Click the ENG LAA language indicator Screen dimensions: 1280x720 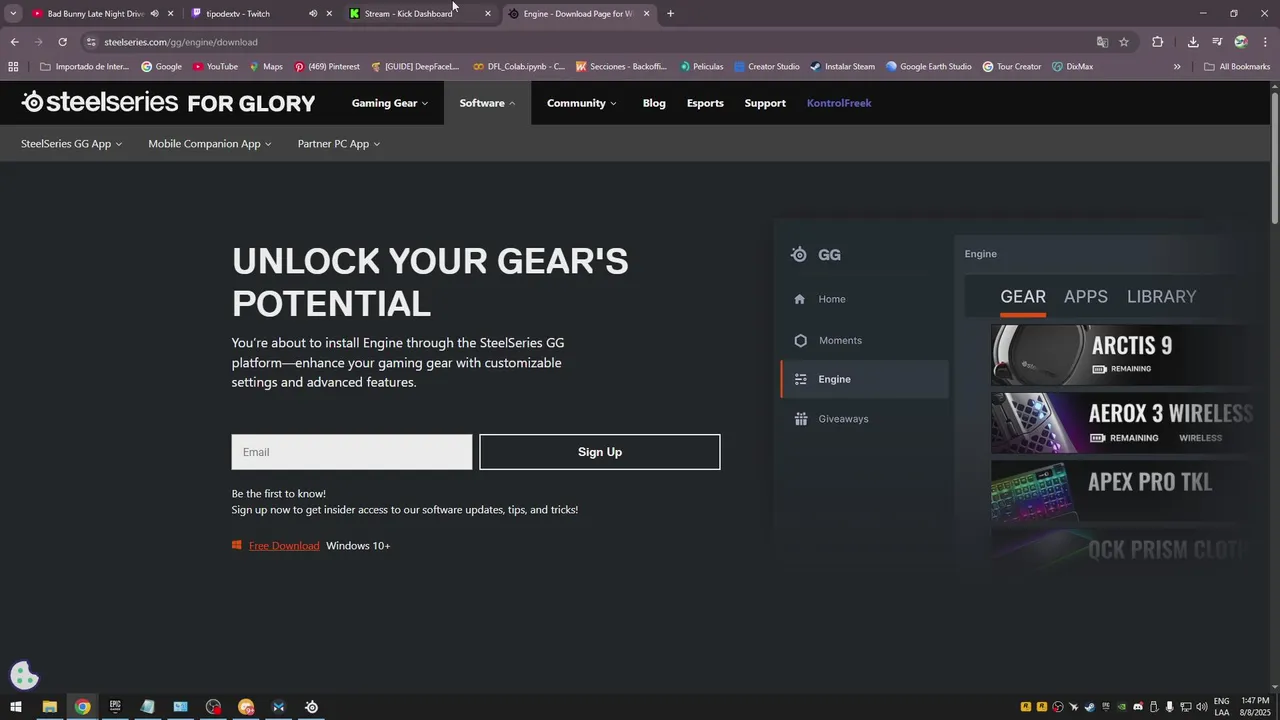[1222, 707]
